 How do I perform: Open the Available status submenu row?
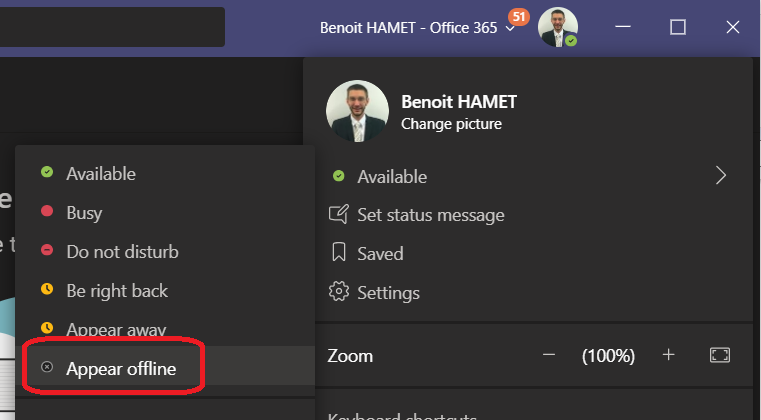pos(392,177)
